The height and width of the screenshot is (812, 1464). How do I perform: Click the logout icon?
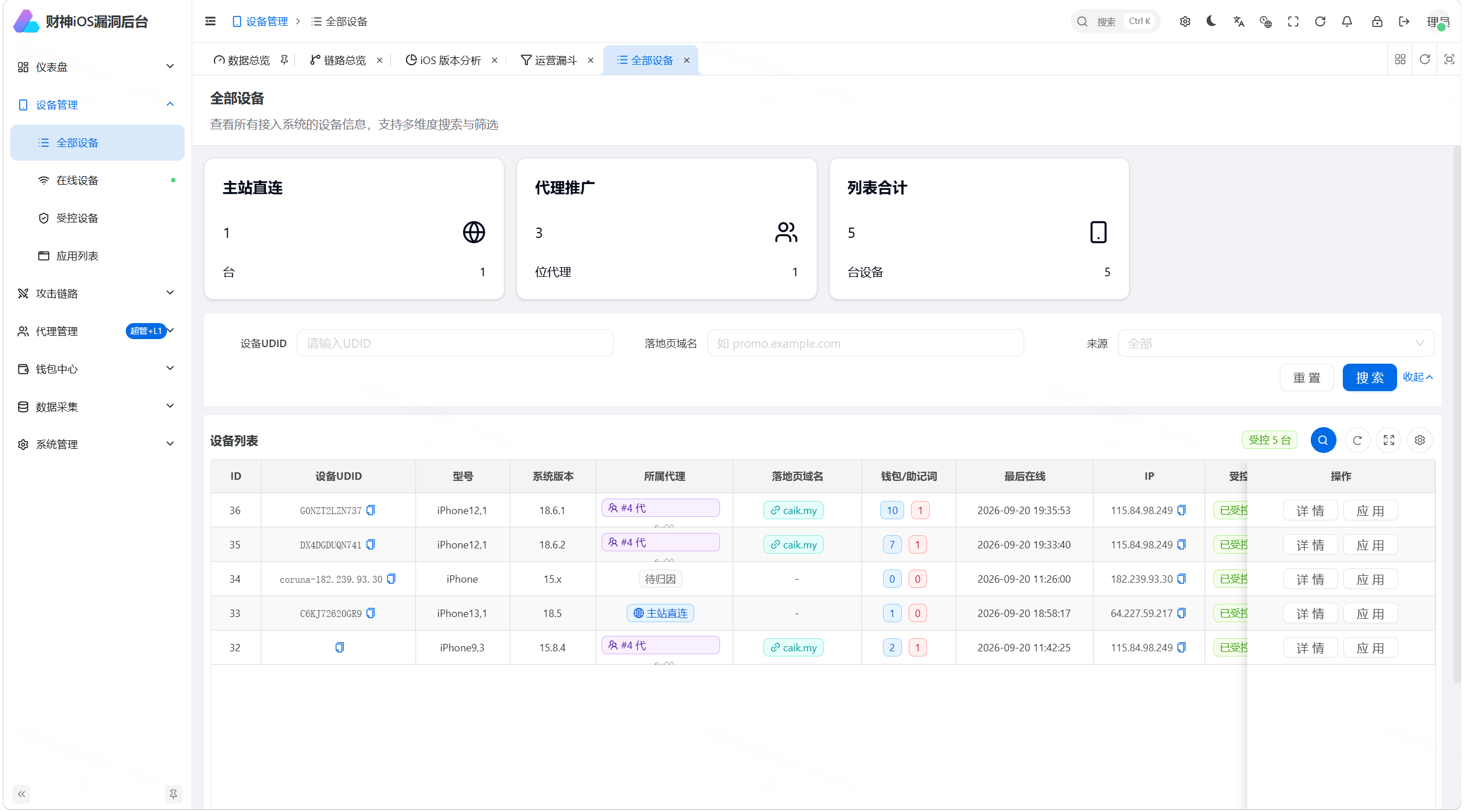(x=1404, y=22)
